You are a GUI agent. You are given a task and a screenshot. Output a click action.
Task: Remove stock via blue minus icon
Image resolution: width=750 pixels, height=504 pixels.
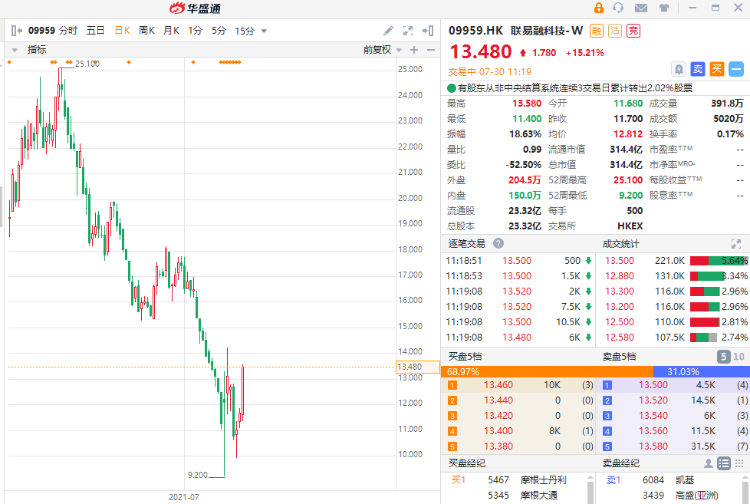pyautogui.click(x=736, y=69)
